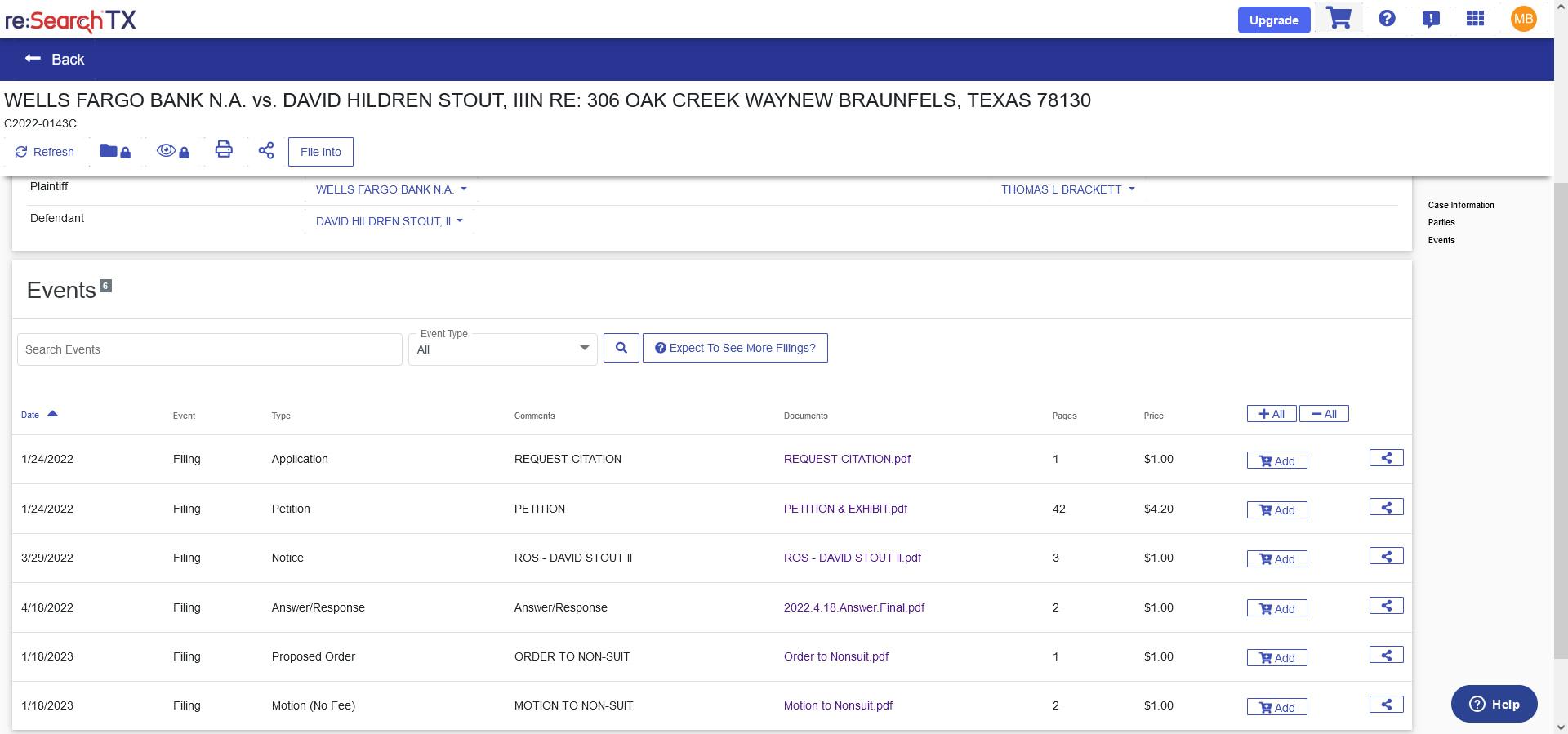Select the Proposed Order type cell

pos(314,656)
